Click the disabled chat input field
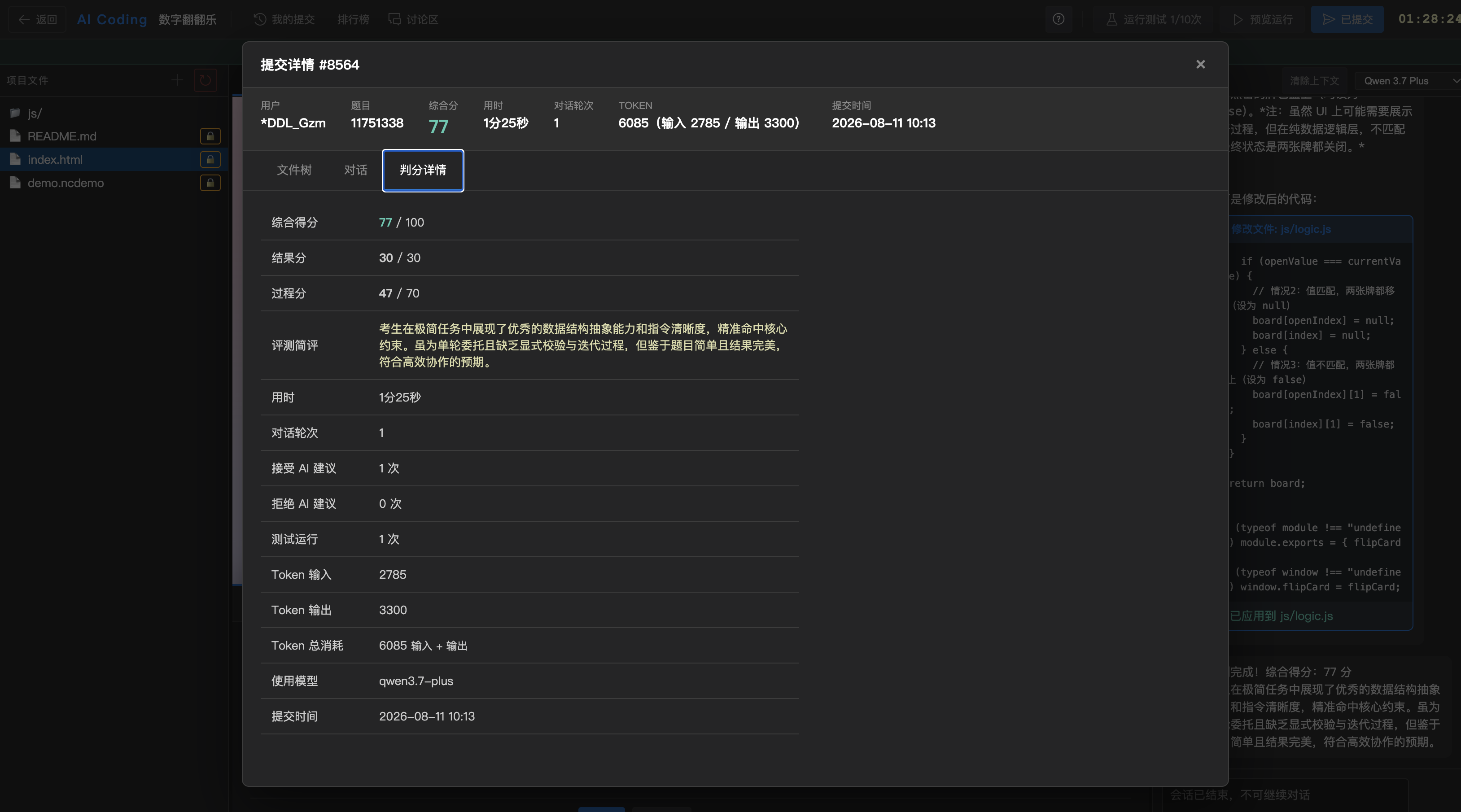1461x812 pixels. coord(1285,795)
